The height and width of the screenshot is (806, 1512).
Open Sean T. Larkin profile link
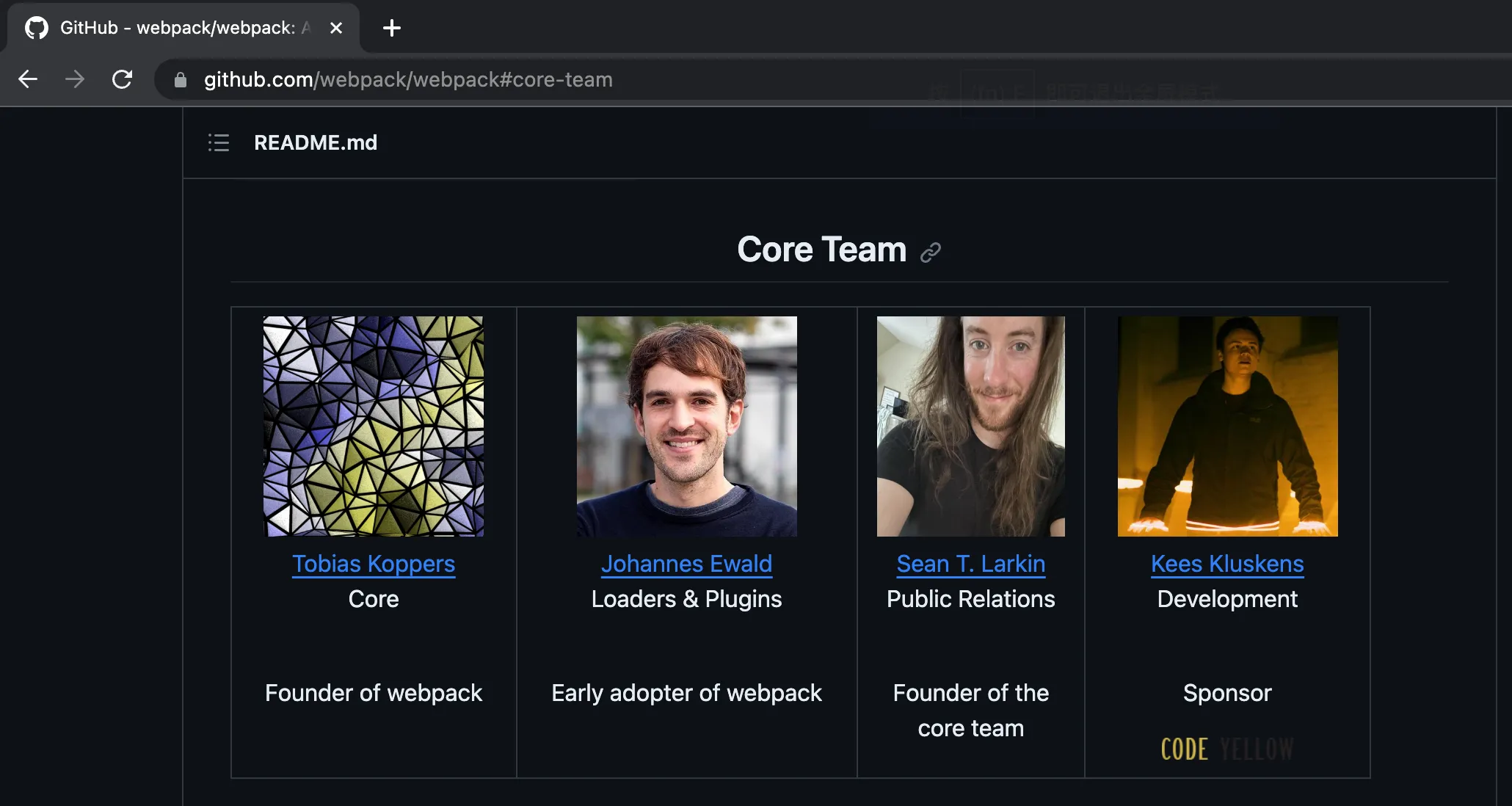coord(970,564)
